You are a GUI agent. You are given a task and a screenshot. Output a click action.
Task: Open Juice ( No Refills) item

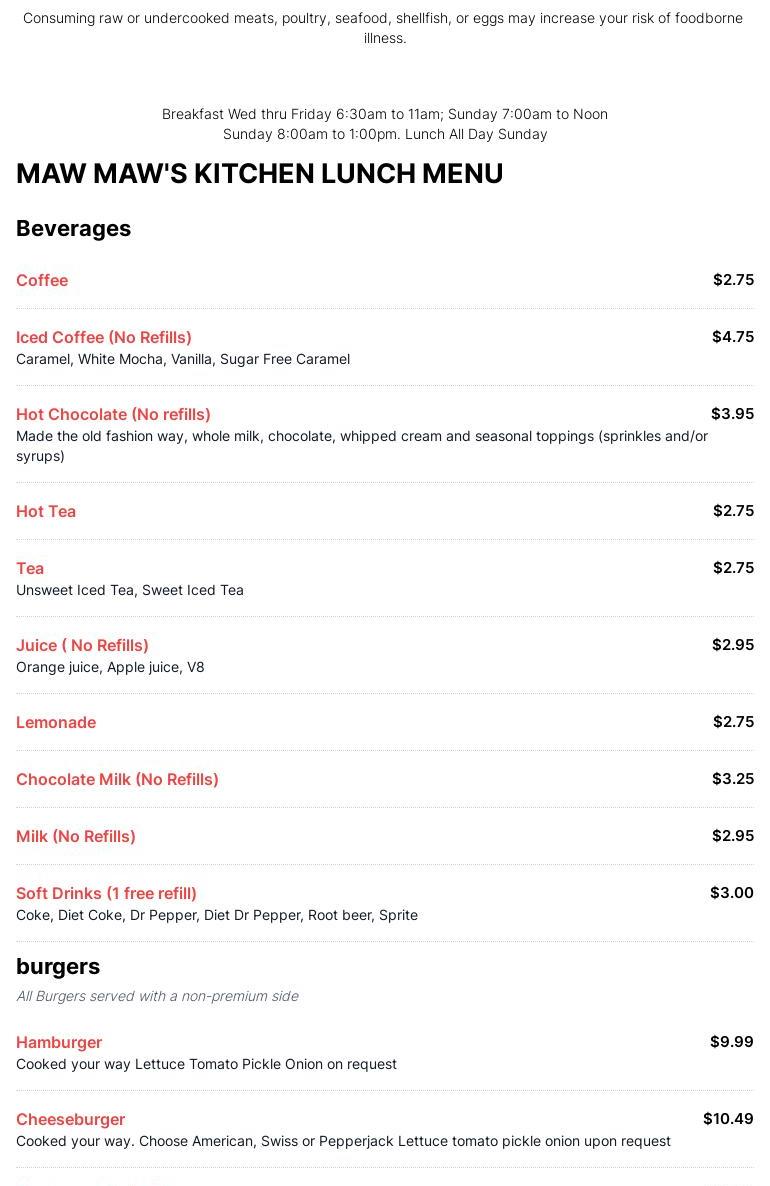point(82,645)
